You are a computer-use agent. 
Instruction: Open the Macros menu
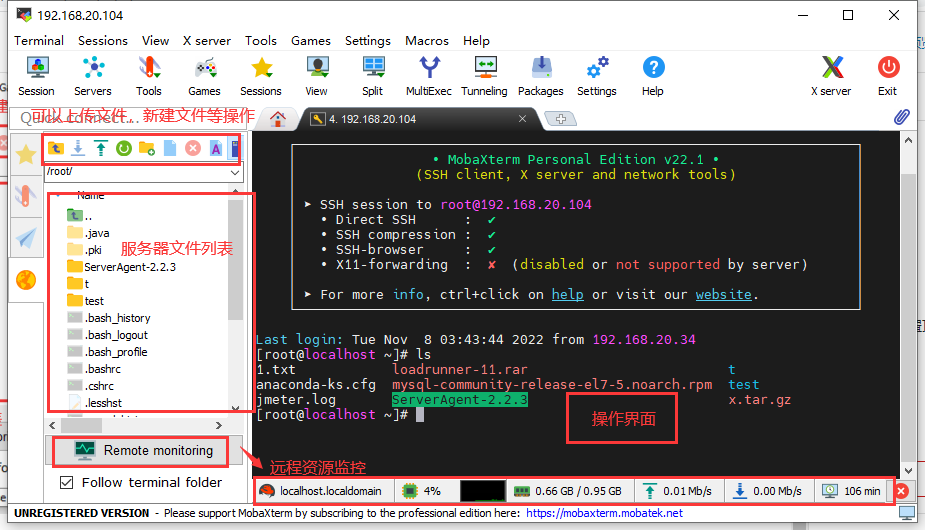pos(427,41)
